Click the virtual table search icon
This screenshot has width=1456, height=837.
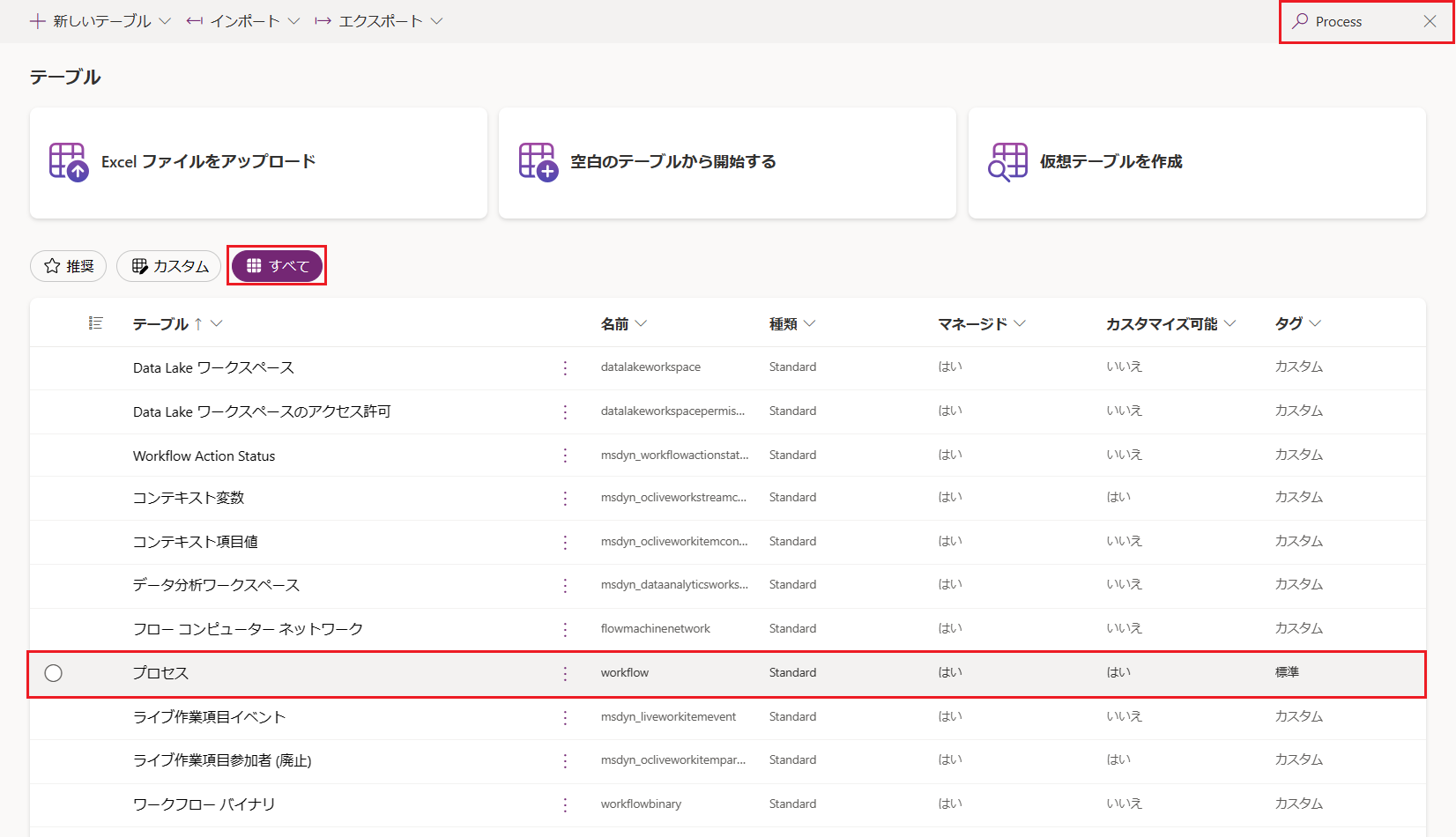point(1007,162)
